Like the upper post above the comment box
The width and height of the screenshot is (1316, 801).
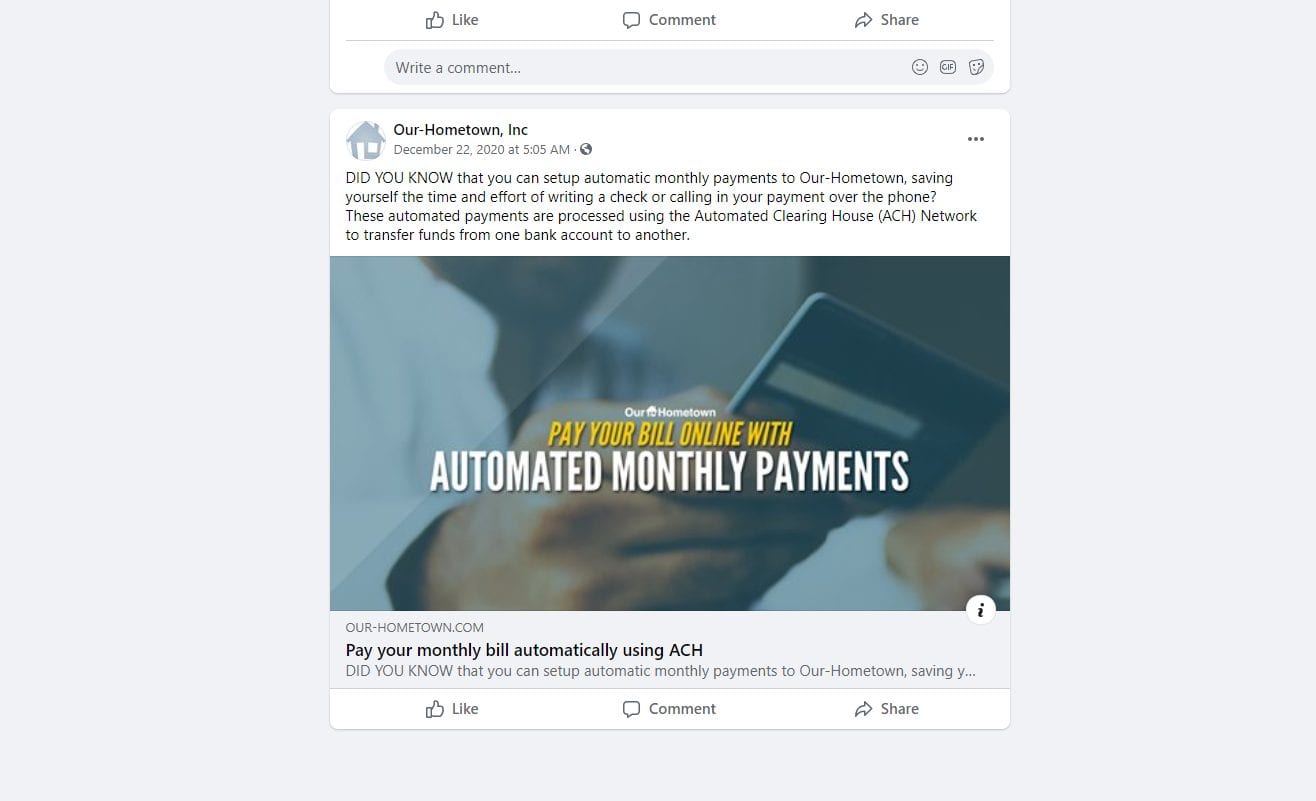click(x=452, y=20)
